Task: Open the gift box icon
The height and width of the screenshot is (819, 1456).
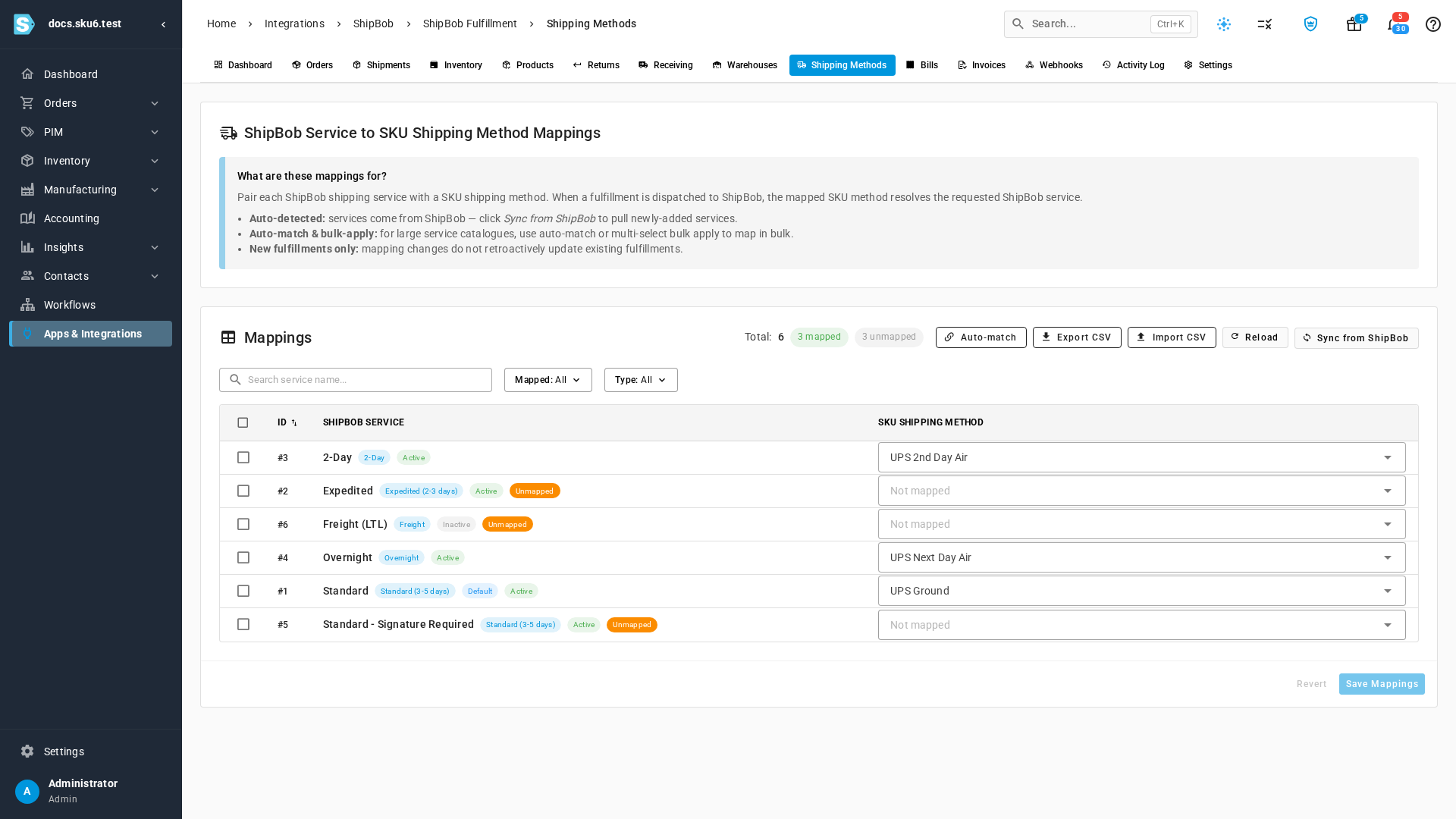Action: (1354, 24)
